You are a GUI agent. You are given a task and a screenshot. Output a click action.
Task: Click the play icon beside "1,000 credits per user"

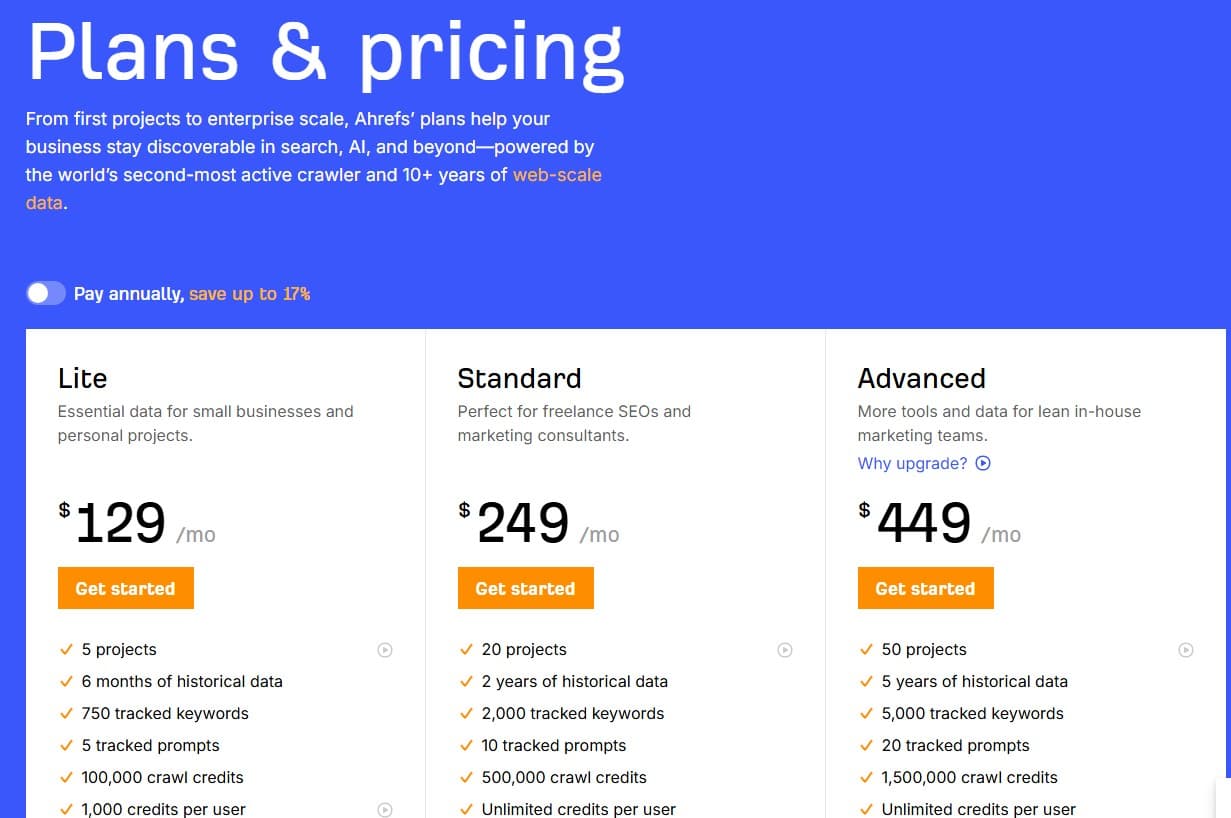point(385,808)
